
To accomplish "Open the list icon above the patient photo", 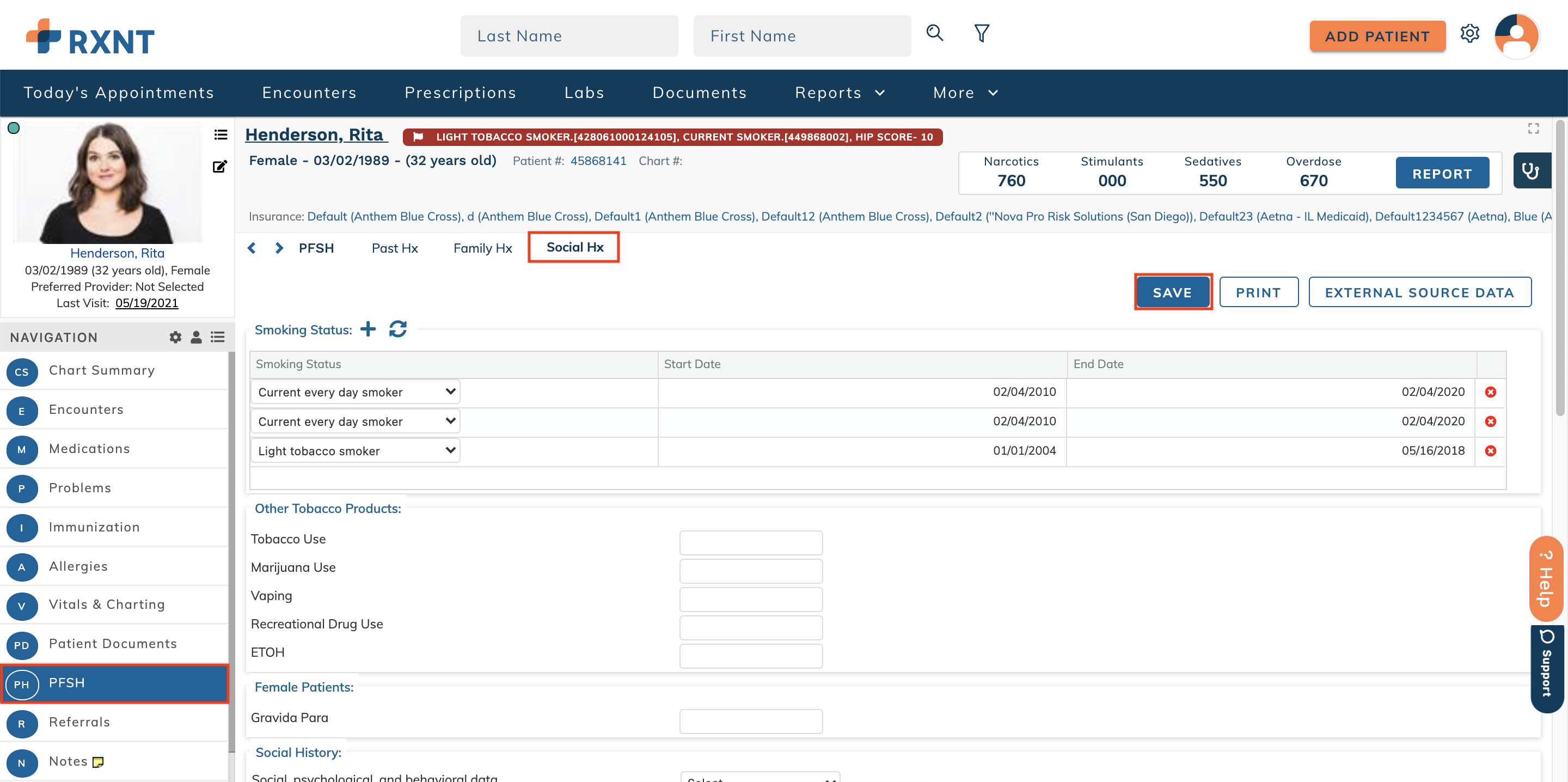I will tap(220, 135).
